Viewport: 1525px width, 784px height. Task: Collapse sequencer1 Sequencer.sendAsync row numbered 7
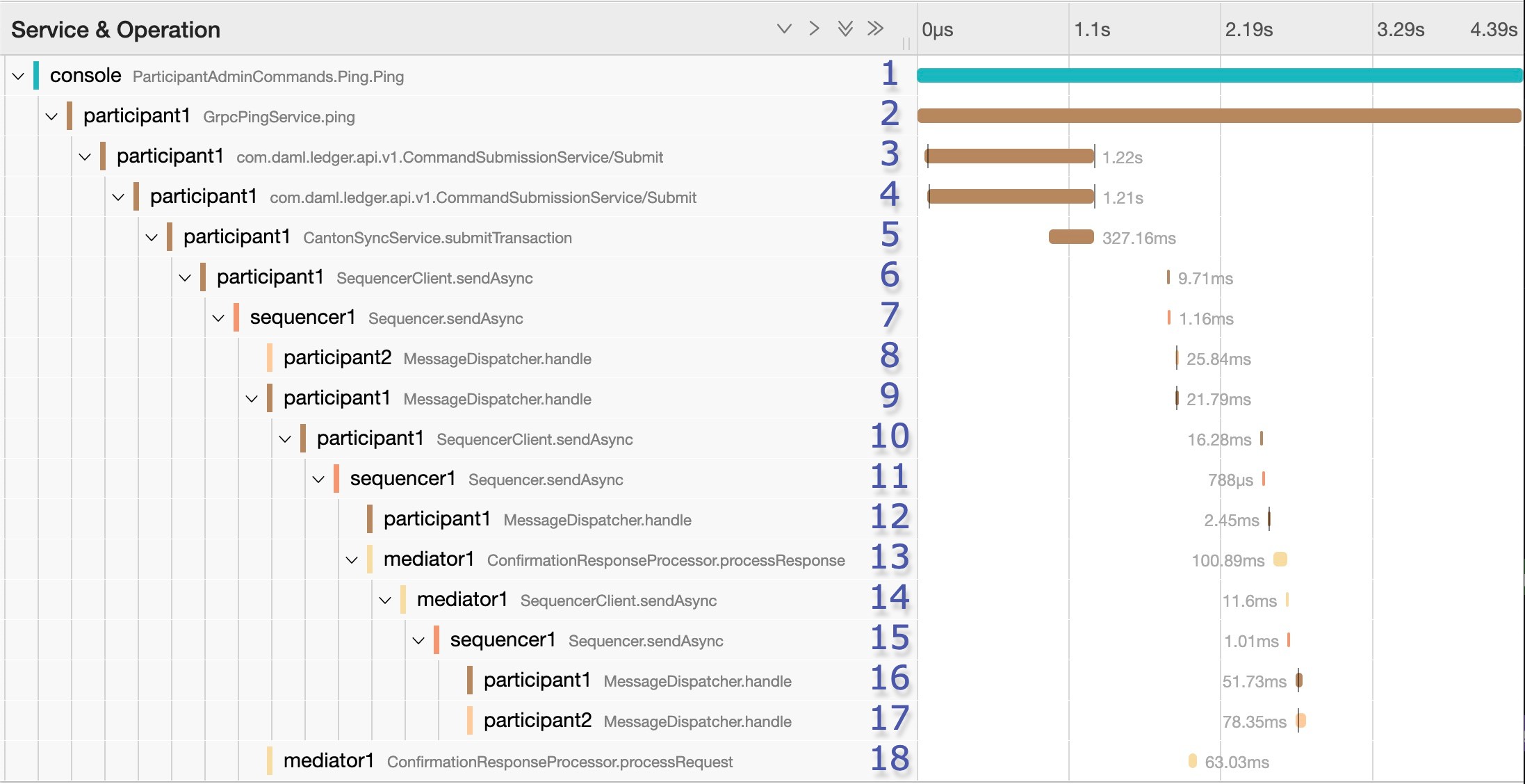click(x=218, y=318)
